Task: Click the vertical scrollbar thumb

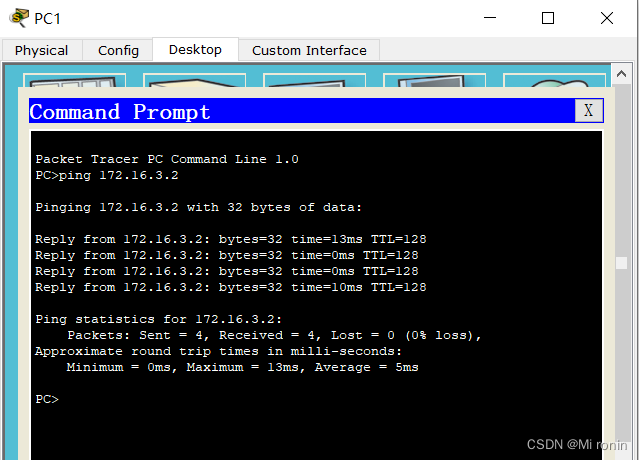Action: coord(621,263)
